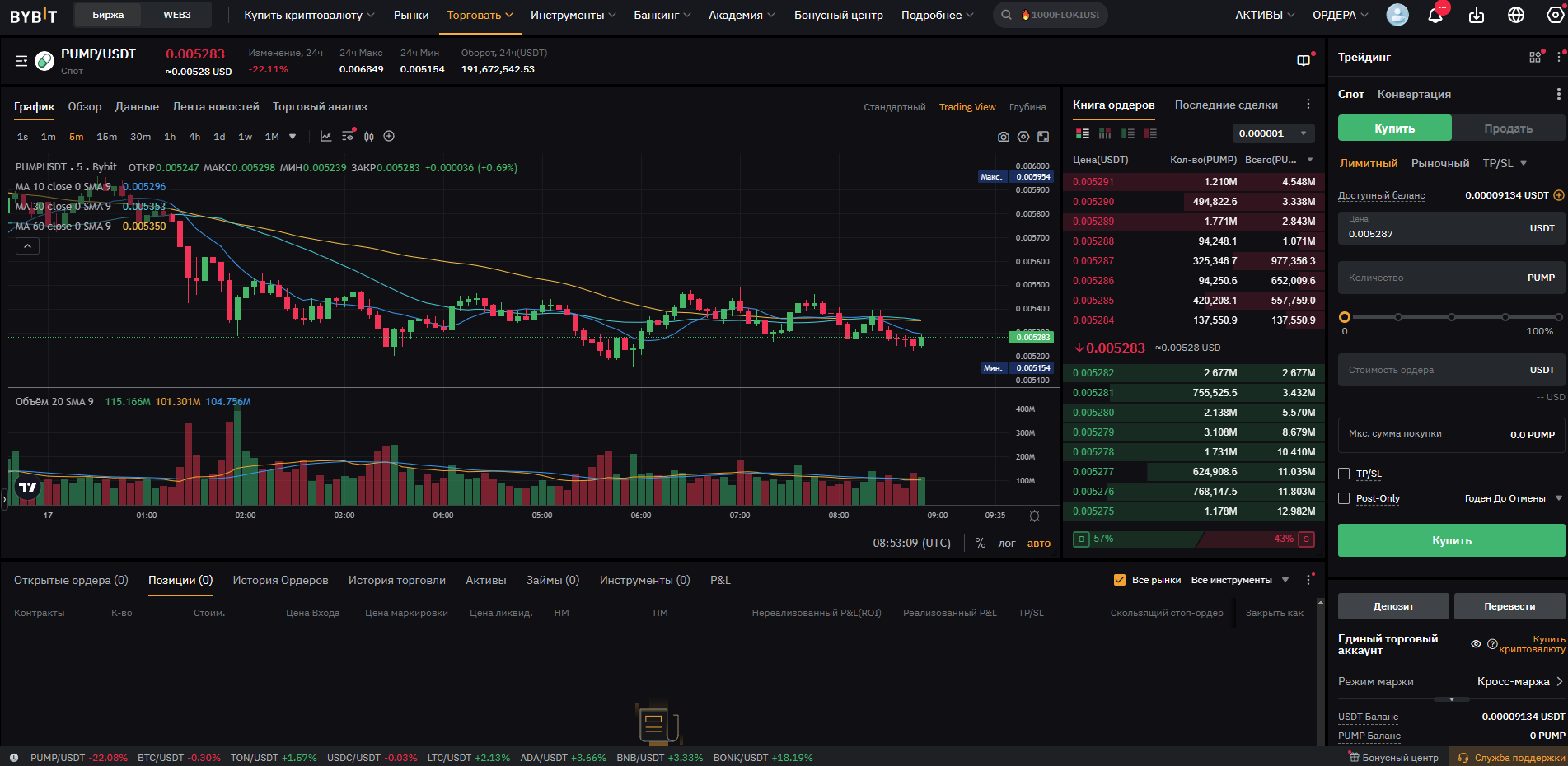Screen dimensions: 1568x766
Task: Switch to the 'Обзор' tab
Action: pos(85,107)
